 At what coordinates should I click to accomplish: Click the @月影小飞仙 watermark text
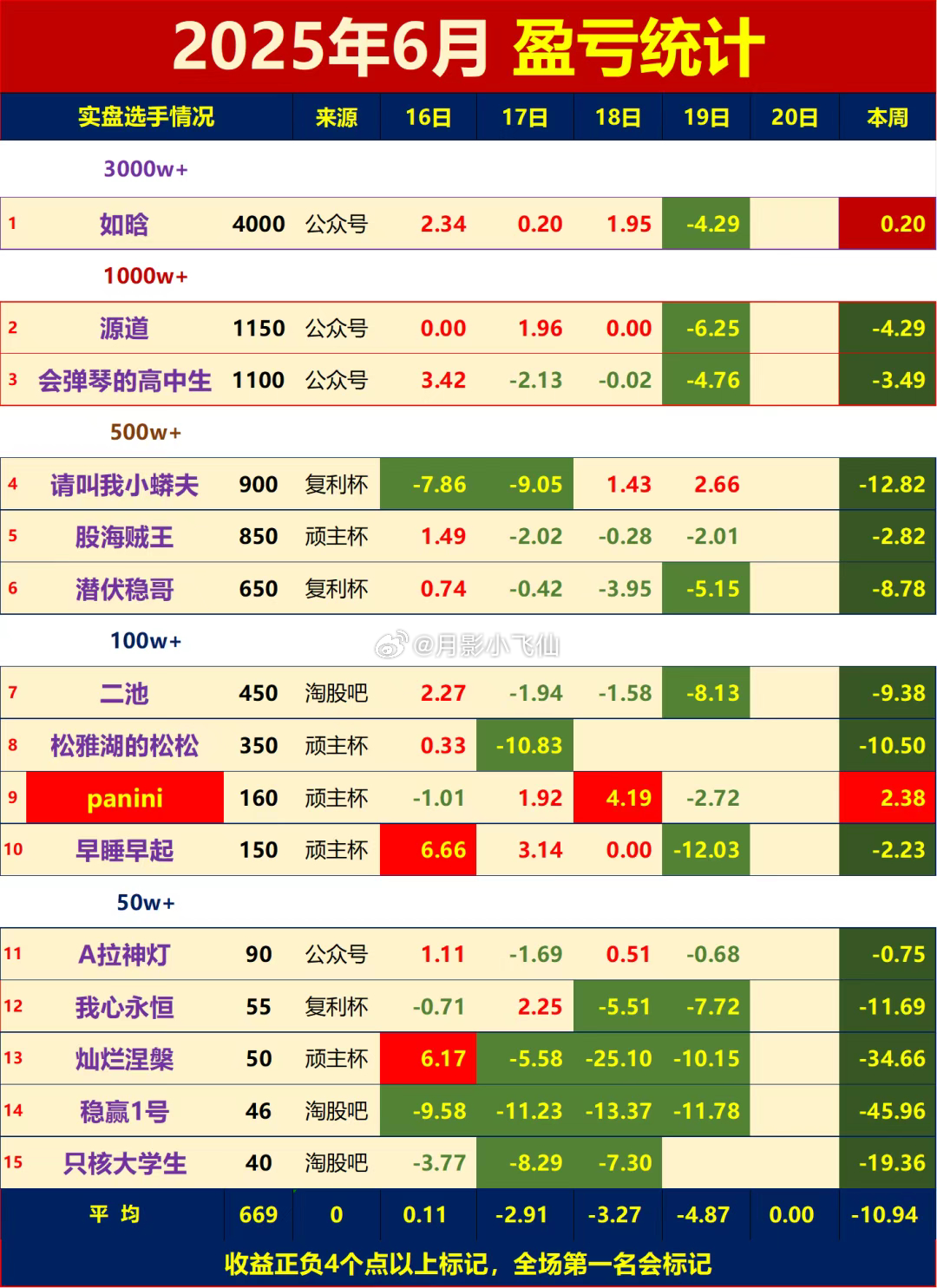tap(486, 644)
